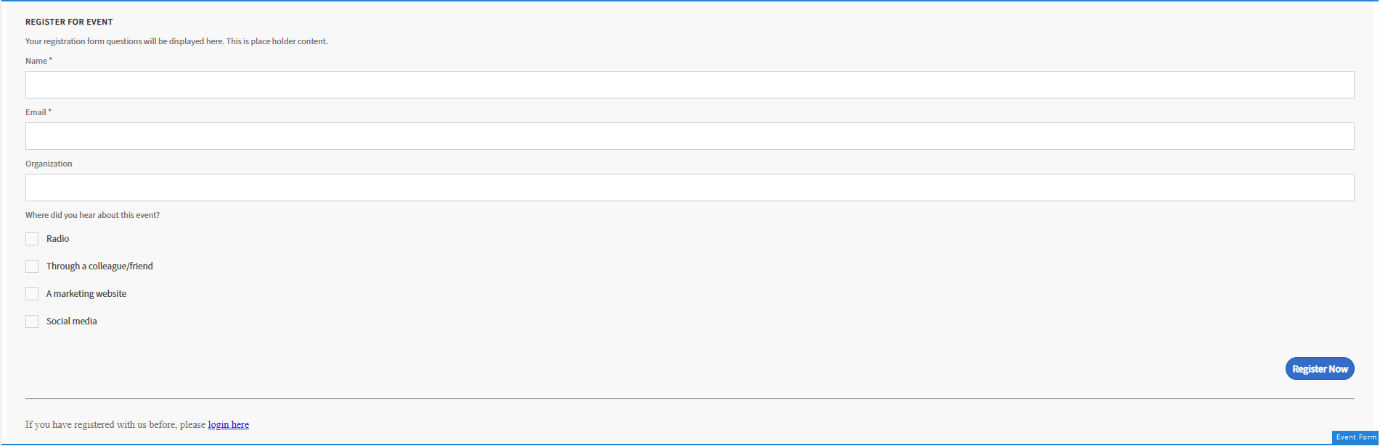This screenshot has height=446, width=1380.
Task: Focus the Email text field
Action: (689, 136)
